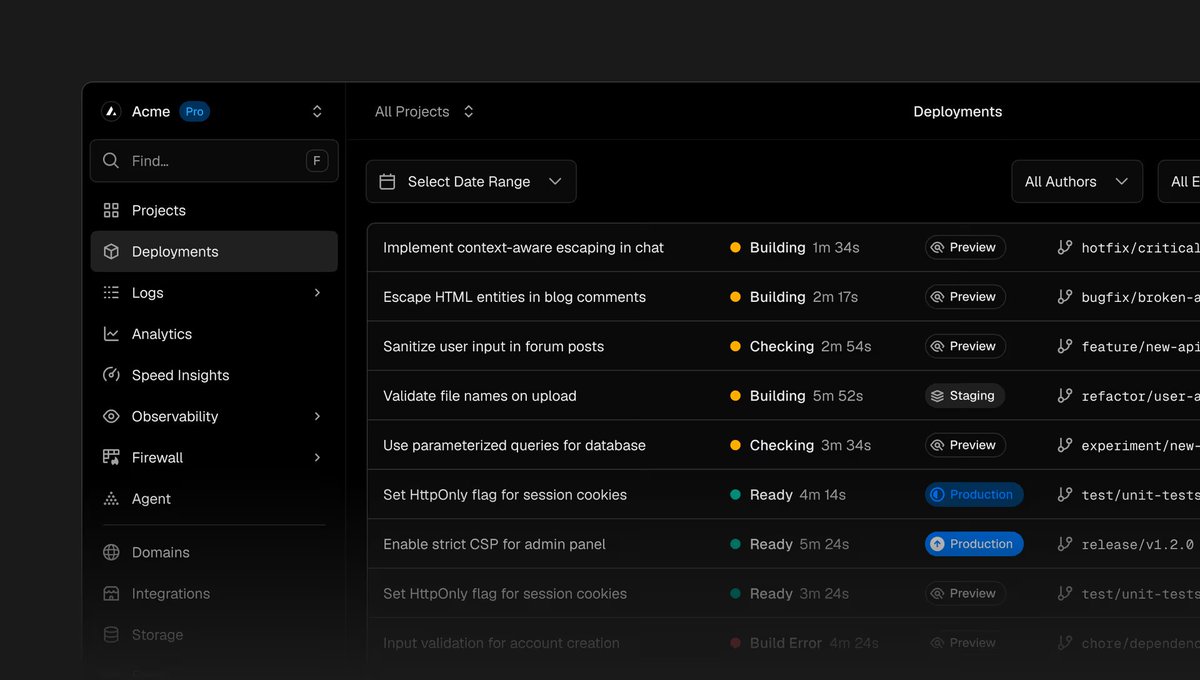Viewport: 1200px width, 680px height.
Task: Open Storage in the sidebar
Action: 214,635
